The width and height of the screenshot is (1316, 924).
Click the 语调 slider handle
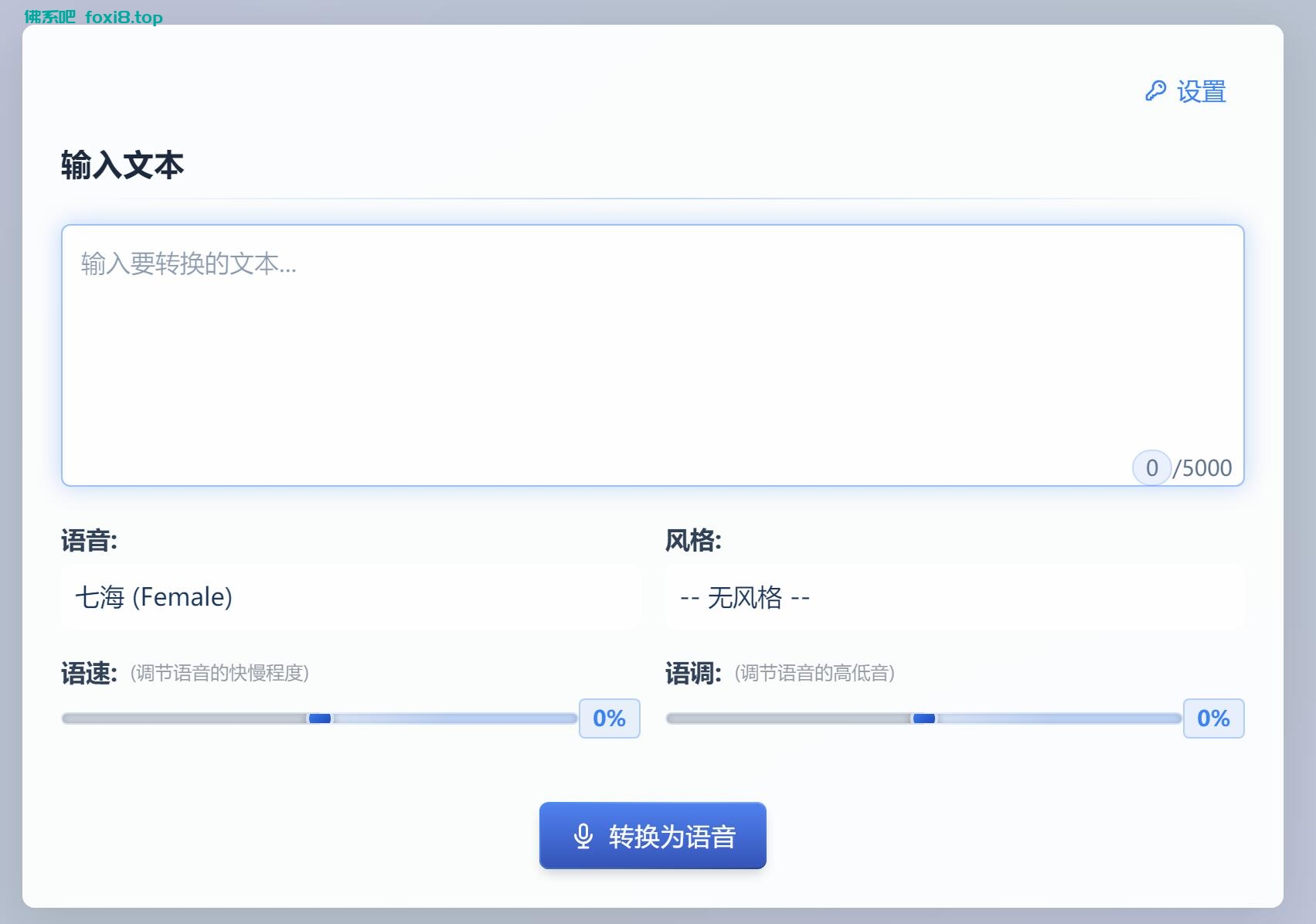pyautogui.click(x=924, y=718)
